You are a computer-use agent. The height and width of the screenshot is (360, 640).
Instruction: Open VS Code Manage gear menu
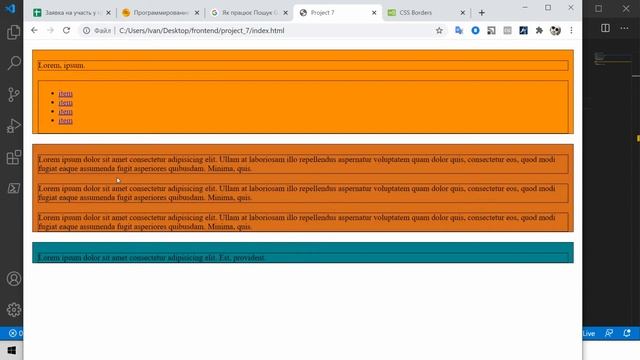13,310
